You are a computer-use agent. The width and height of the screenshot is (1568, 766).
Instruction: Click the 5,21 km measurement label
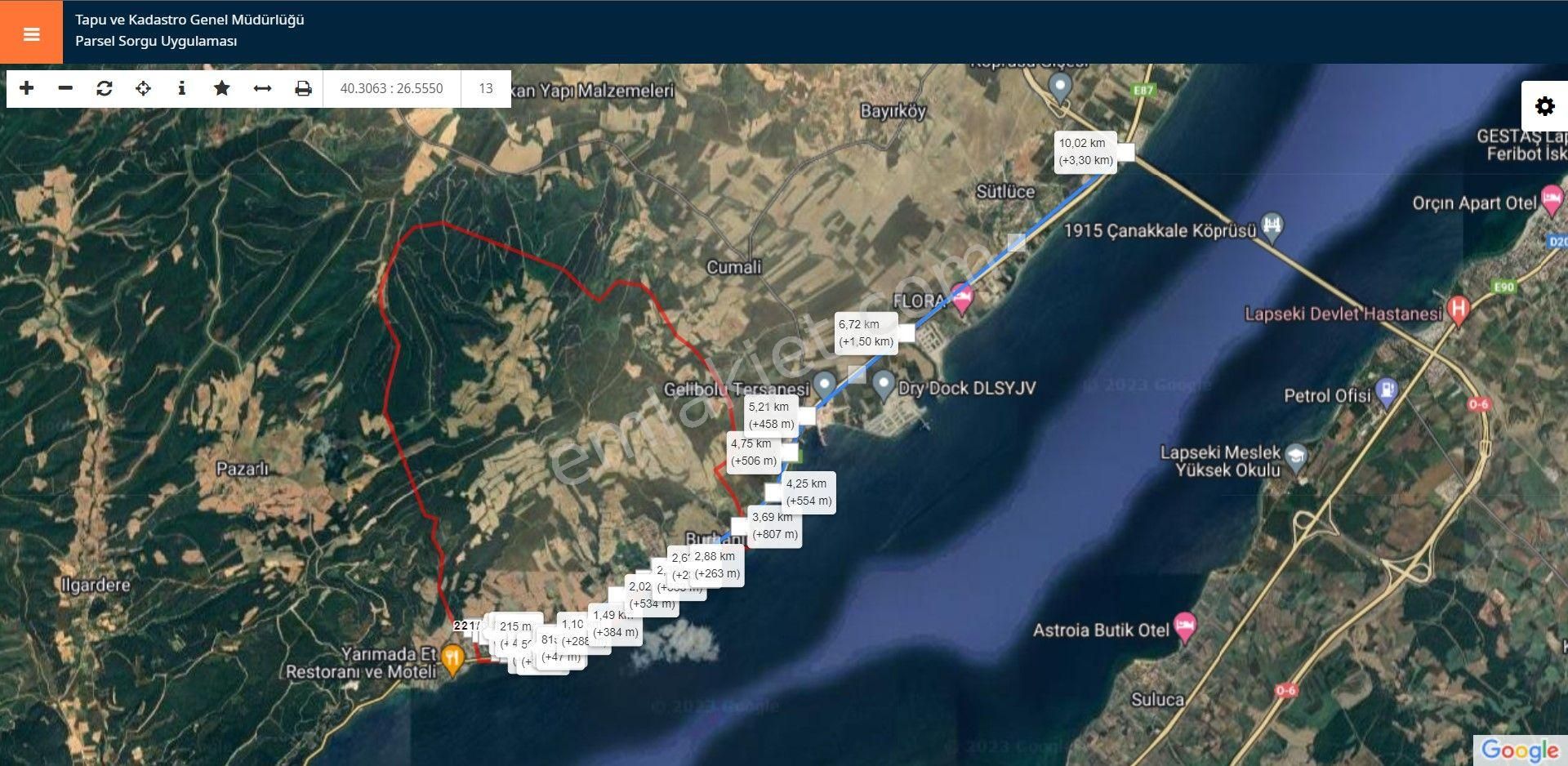point(771,416)
